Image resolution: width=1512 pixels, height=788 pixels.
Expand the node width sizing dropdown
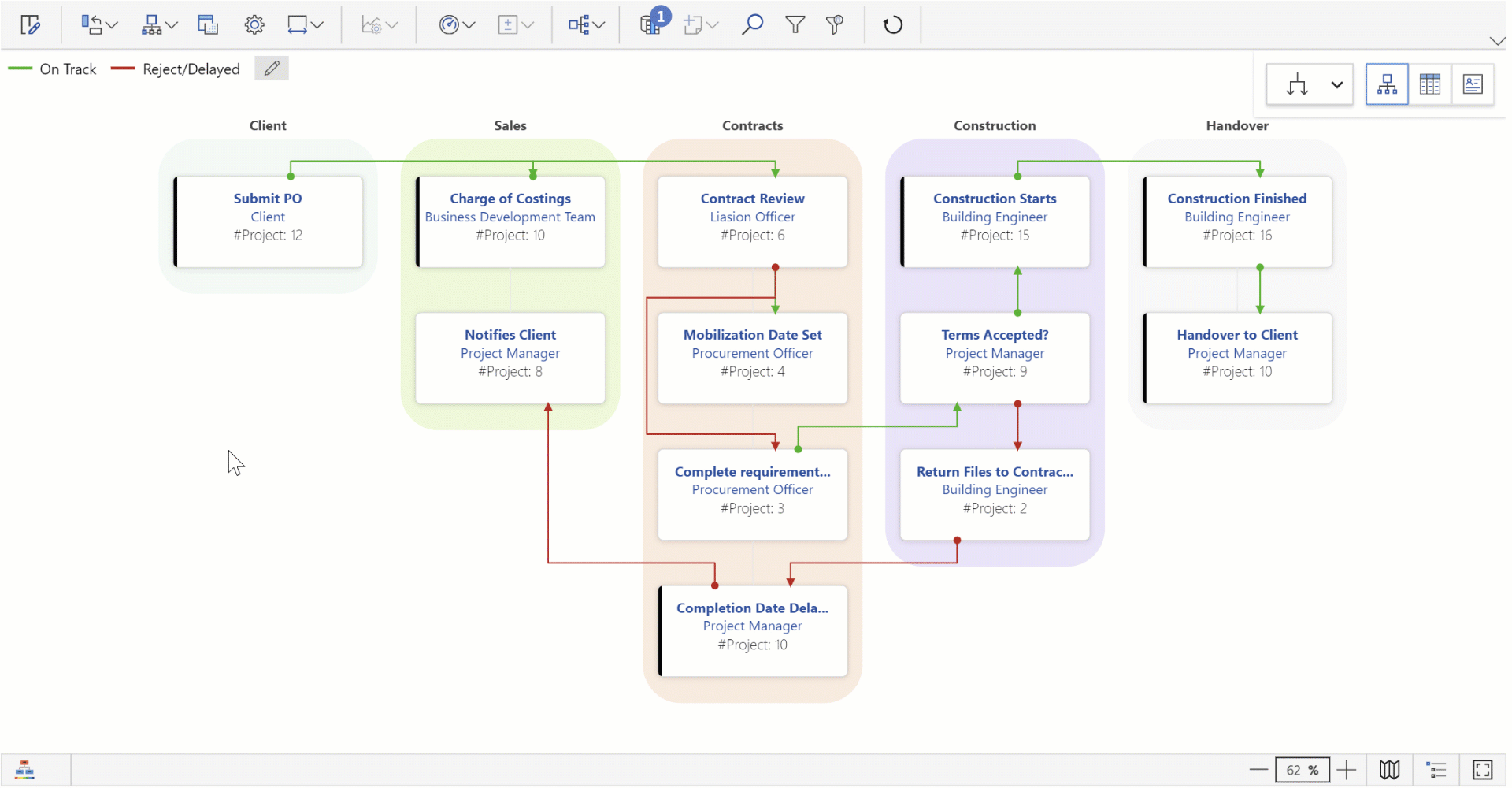point(306,24)
